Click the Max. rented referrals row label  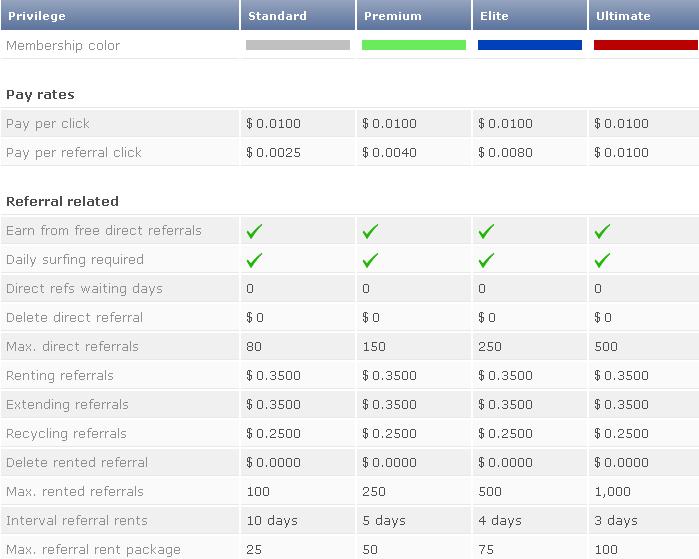(75, 492)
